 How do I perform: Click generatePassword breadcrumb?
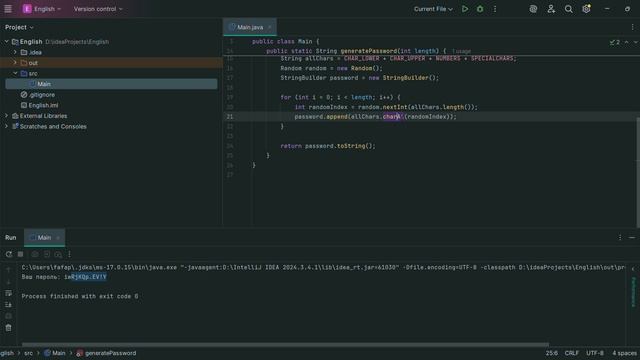click(x=106, y=353)
